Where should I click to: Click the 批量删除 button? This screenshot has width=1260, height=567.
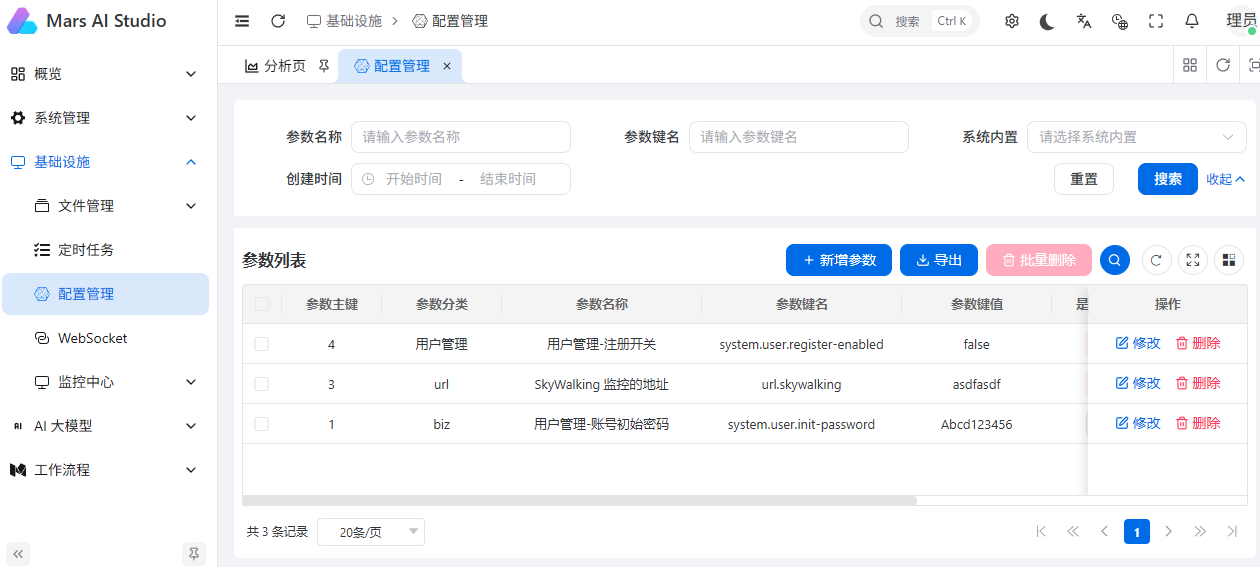coord(1038,260)
